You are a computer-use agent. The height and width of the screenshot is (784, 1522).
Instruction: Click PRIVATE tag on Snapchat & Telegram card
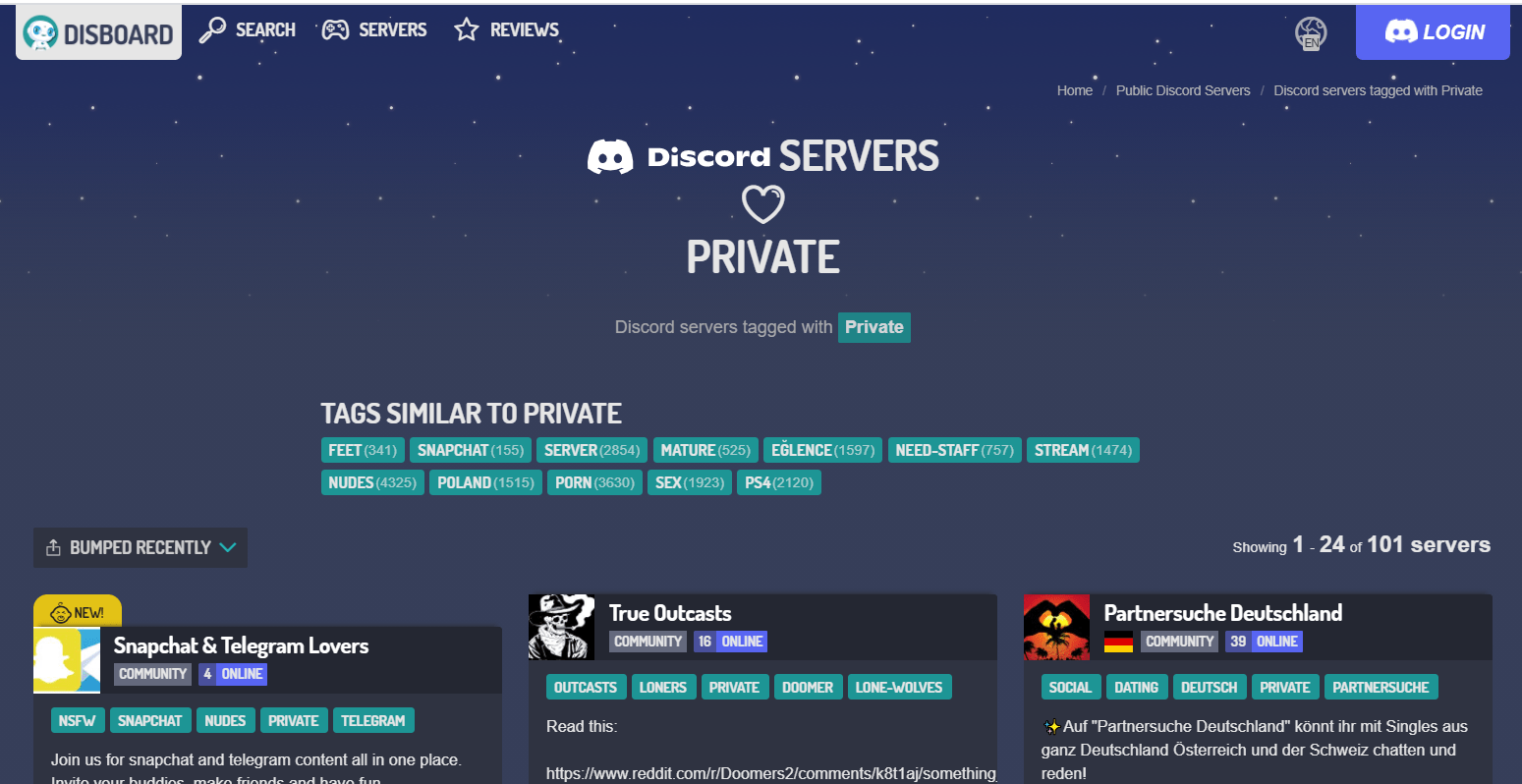click(294, 720)
